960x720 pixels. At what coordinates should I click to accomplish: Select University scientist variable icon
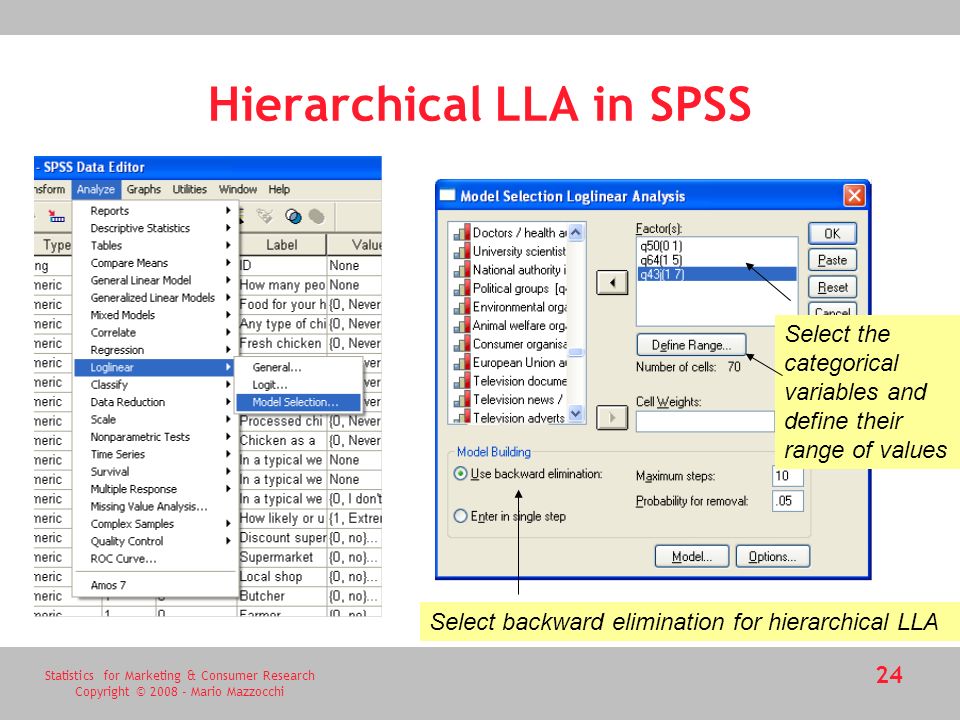(x=462, y=252)
